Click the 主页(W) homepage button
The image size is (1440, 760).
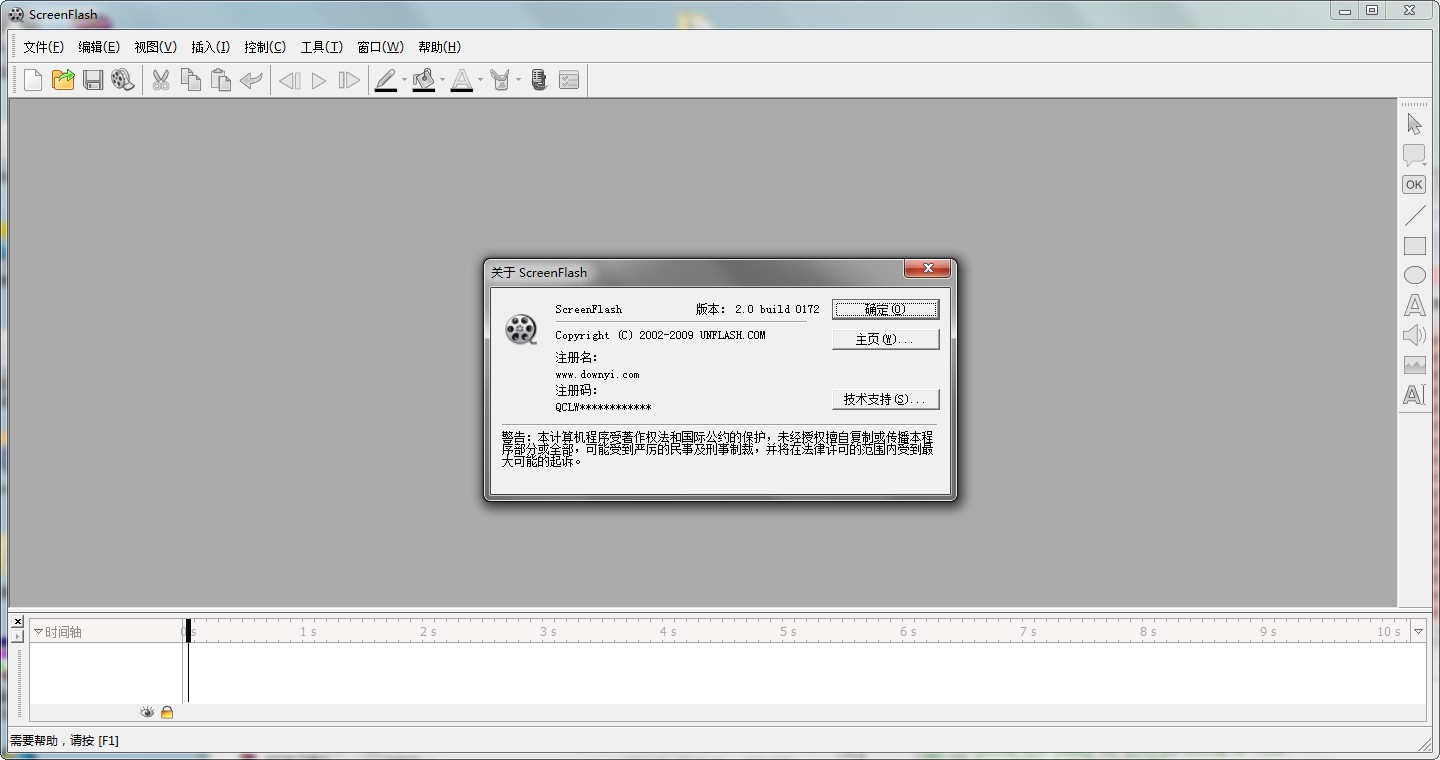pos(885,339)
